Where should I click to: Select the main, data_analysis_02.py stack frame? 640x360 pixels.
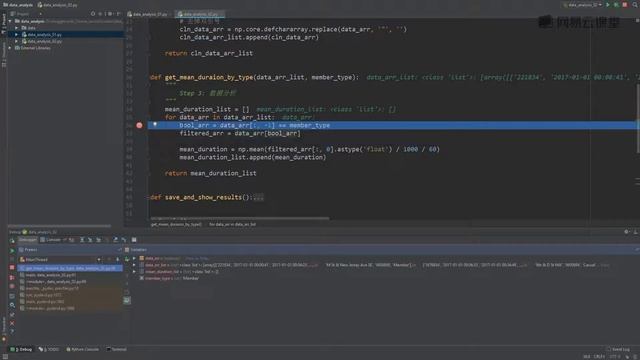[70, 275]
